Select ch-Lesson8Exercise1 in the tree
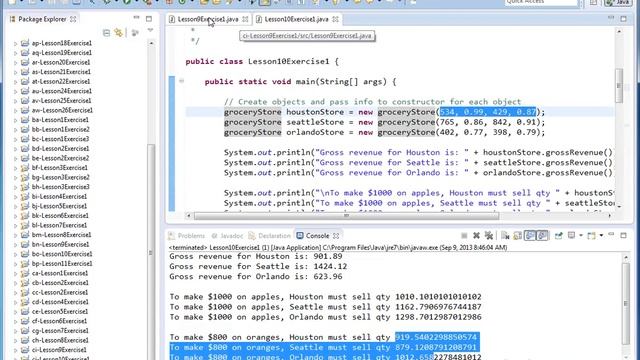Image resolution: width=640 pixels, height=360 pixels. point(60,340)
